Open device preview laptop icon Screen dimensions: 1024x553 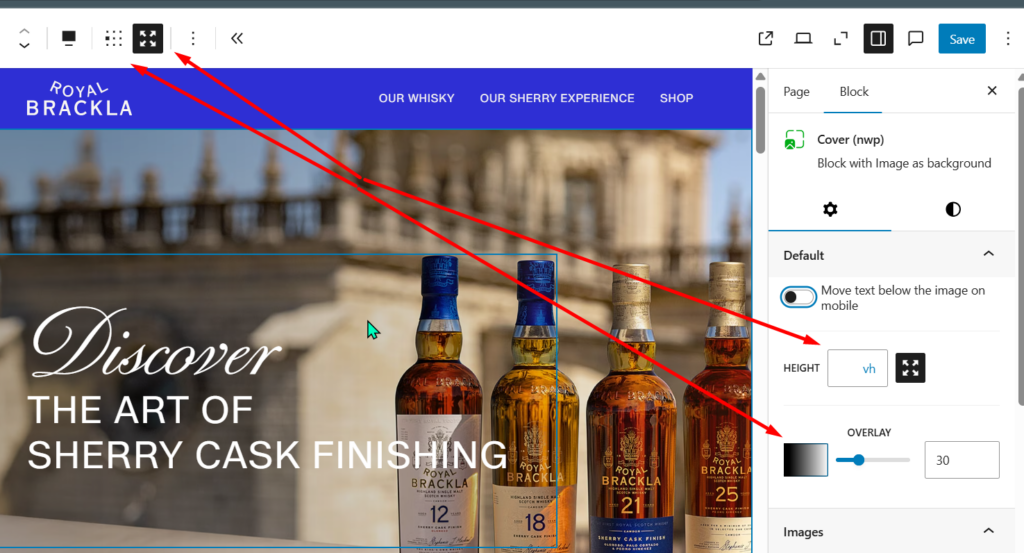click(x=803, y=39)
